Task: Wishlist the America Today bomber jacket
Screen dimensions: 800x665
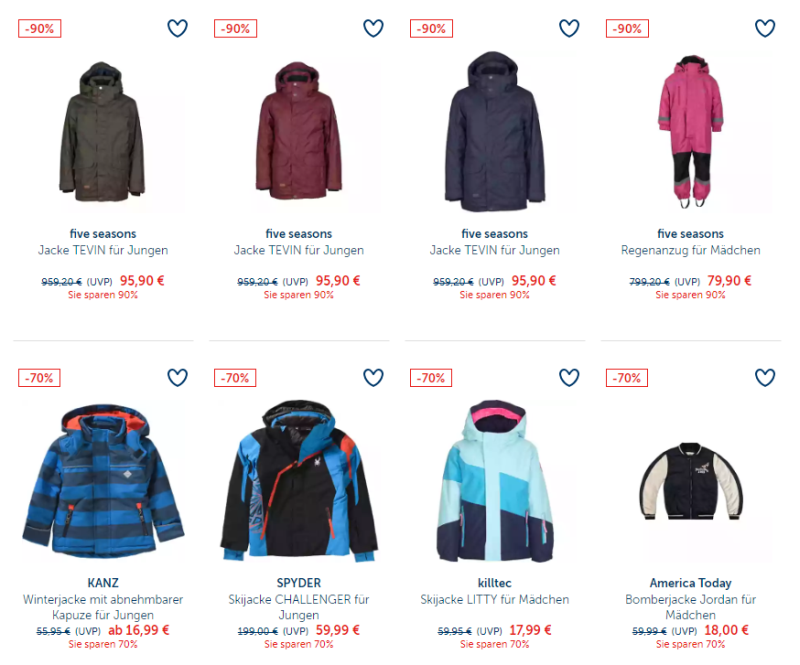Action: coord(765,378)
